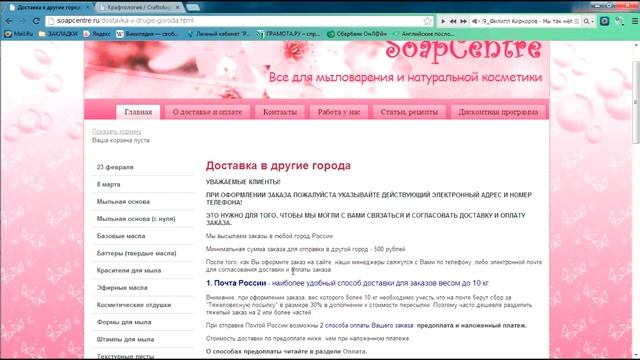
Task: Open the Главная site menu tab
Action: click(x=138, y=112)
